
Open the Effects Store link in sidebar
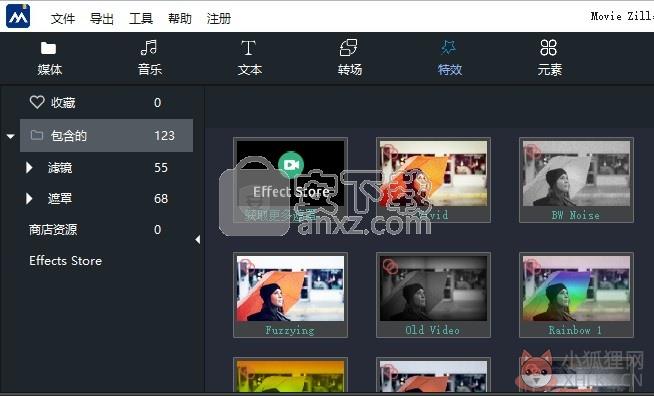point(65,261)
